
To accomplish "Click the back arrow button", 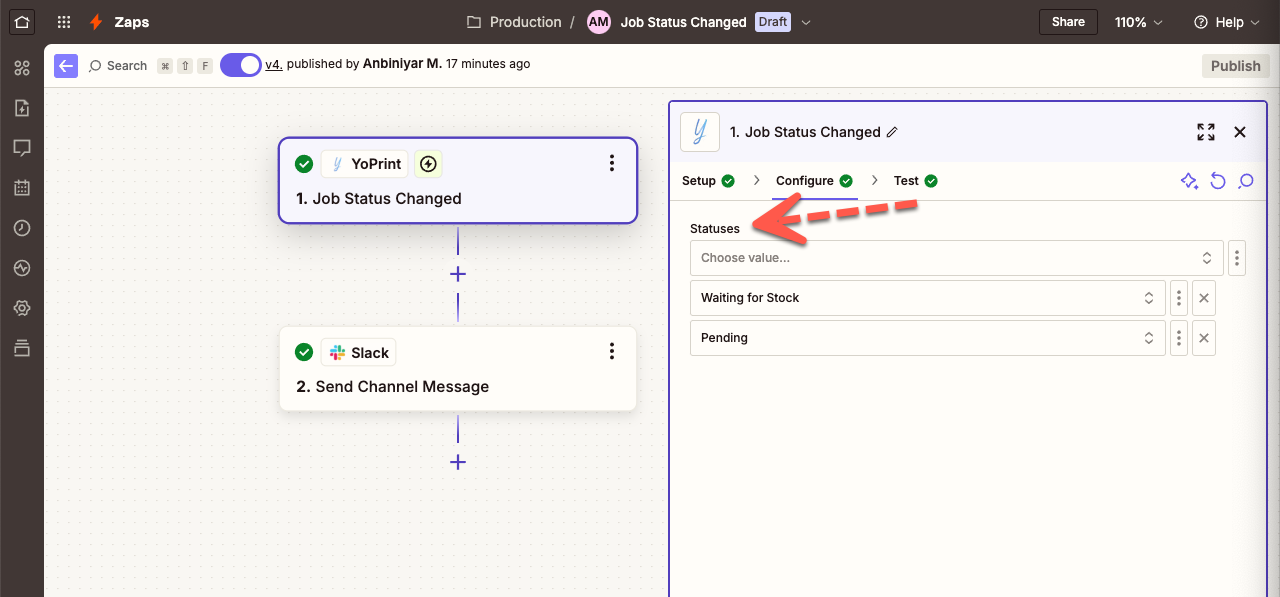I will click(x=66, y=66).
